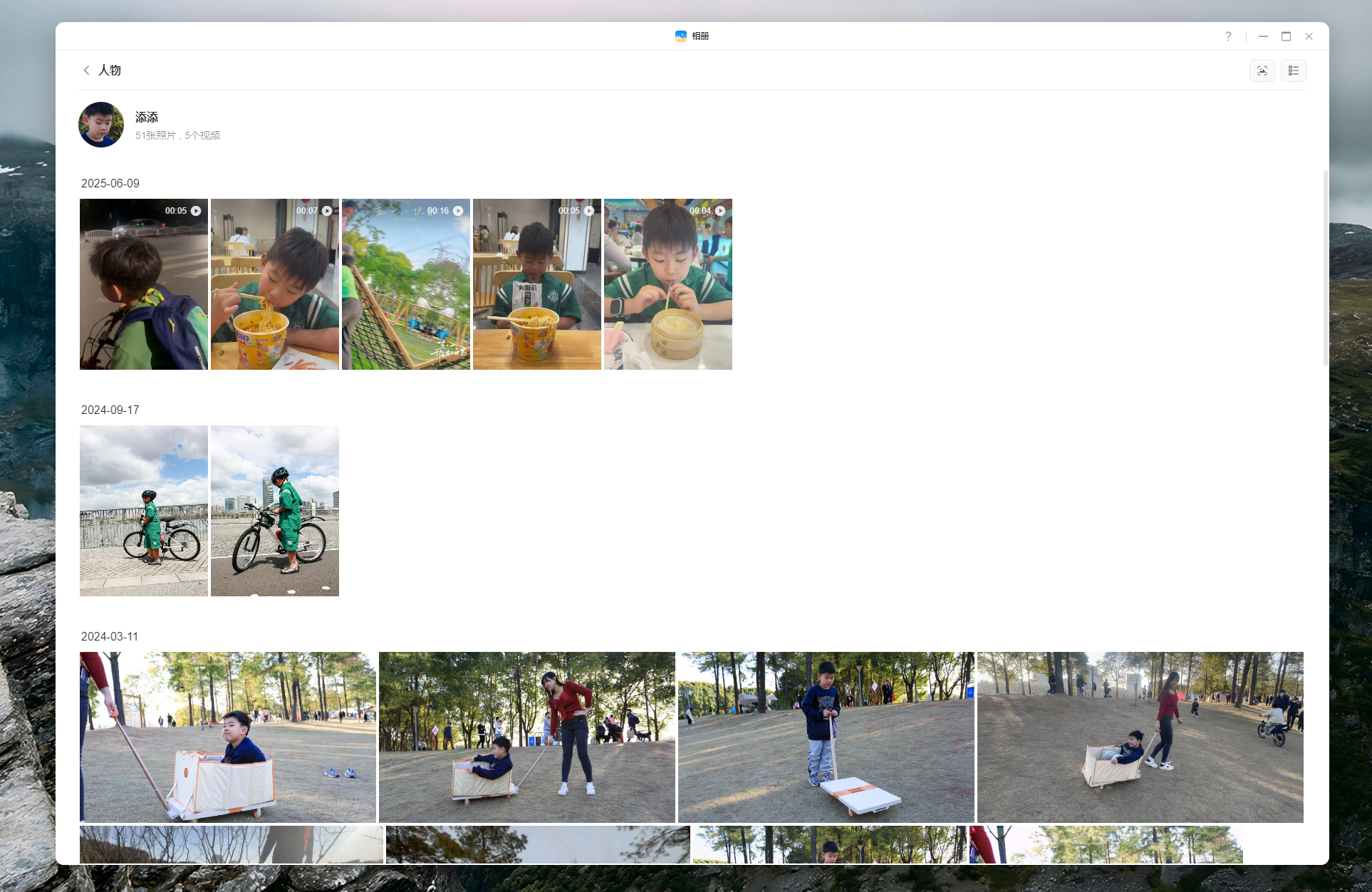This screenshot has height=892, width=1372.
Task: Click the image scan icon button
Action: [x=1262, y=71]
